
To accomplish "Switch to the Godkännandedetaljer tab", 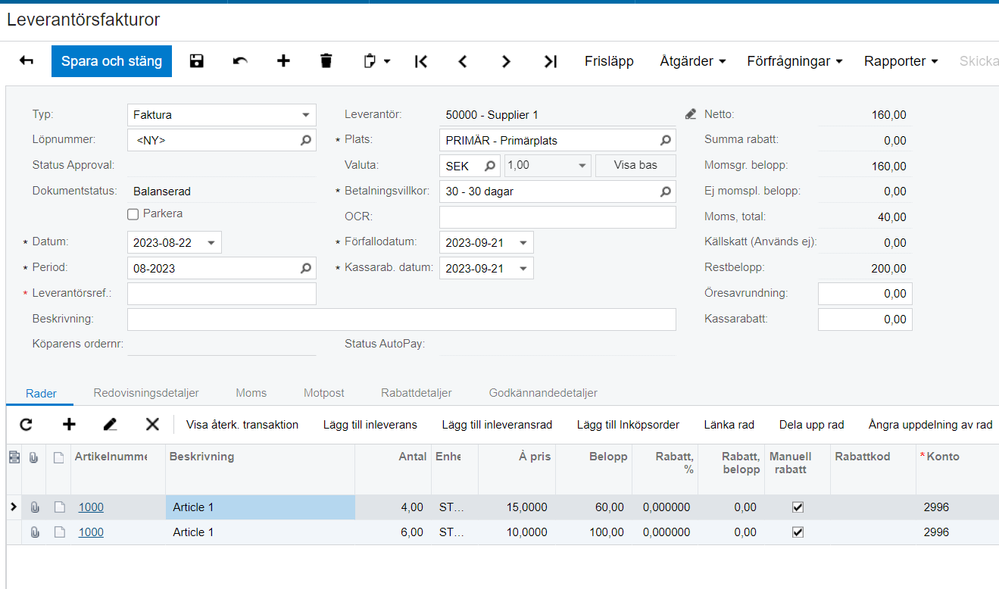I will coord(543,393).
